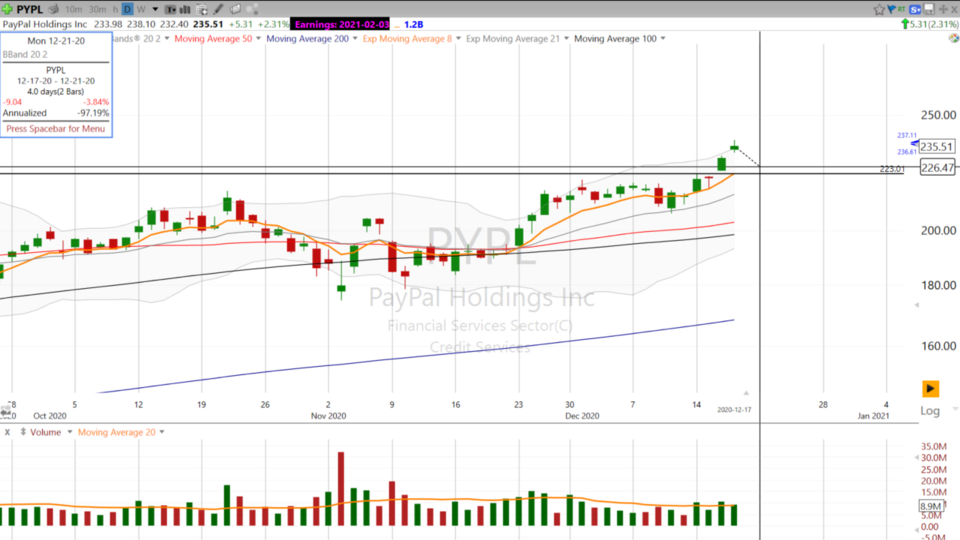Toggle the RT real-time indicator
Screen dimensions: 960x540
901,9
